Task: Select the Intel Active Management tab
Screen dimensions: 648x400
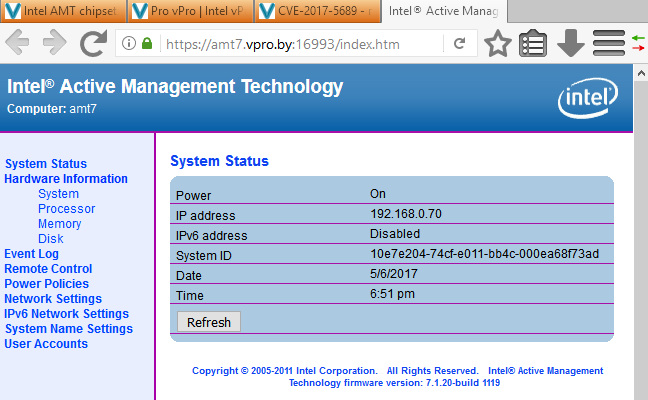Action: click(444, 11)
